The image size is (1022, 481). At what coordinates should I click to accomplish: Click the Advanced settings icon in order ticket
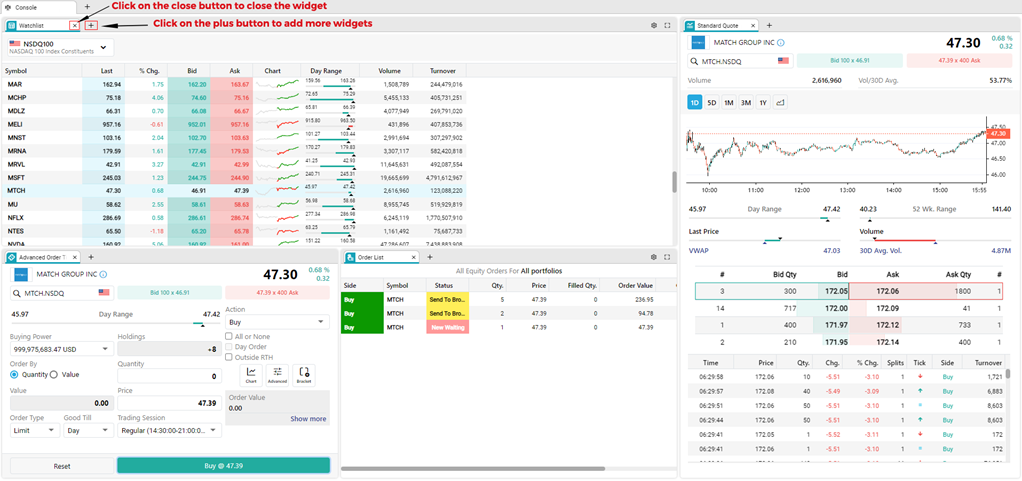click(x=278, y=374)
